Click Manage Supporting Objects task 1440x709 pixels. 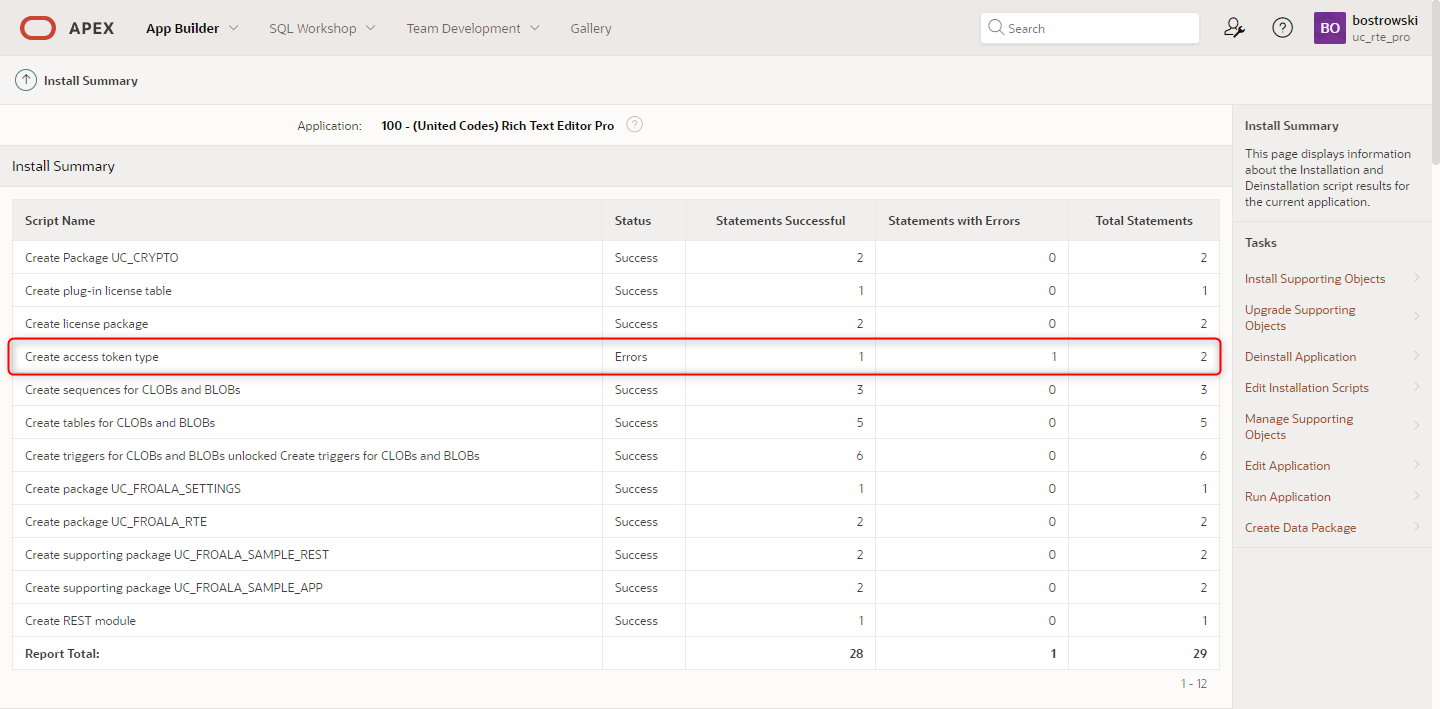point(1299,427)
